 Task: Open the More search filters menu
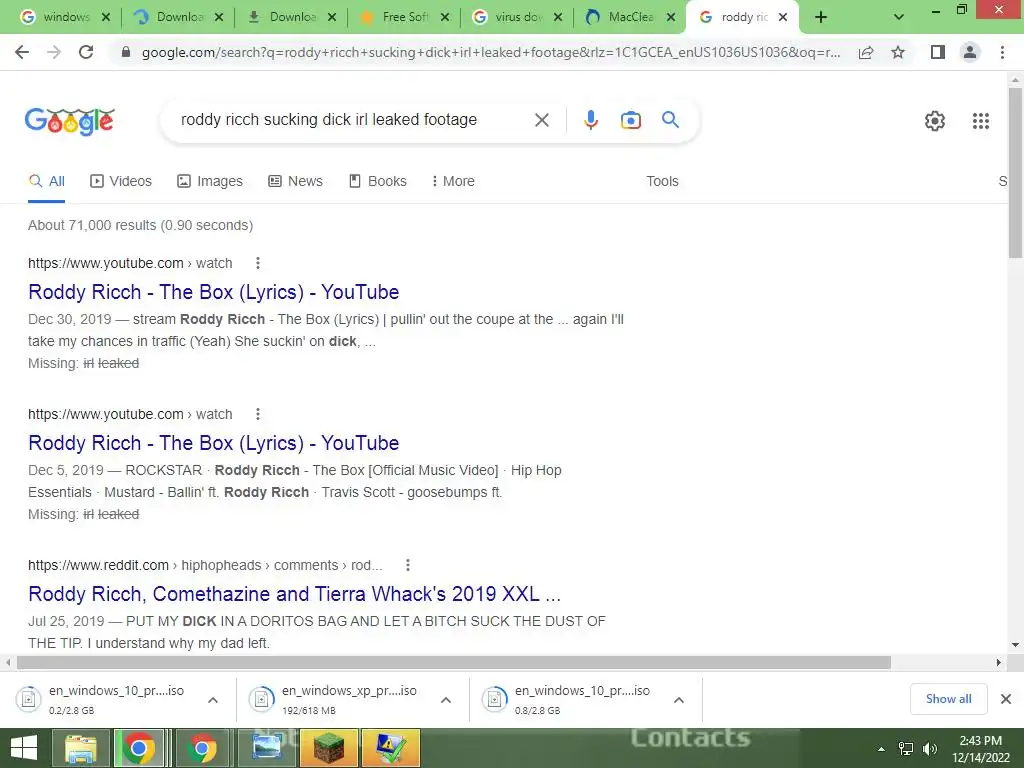coord(453,182)
